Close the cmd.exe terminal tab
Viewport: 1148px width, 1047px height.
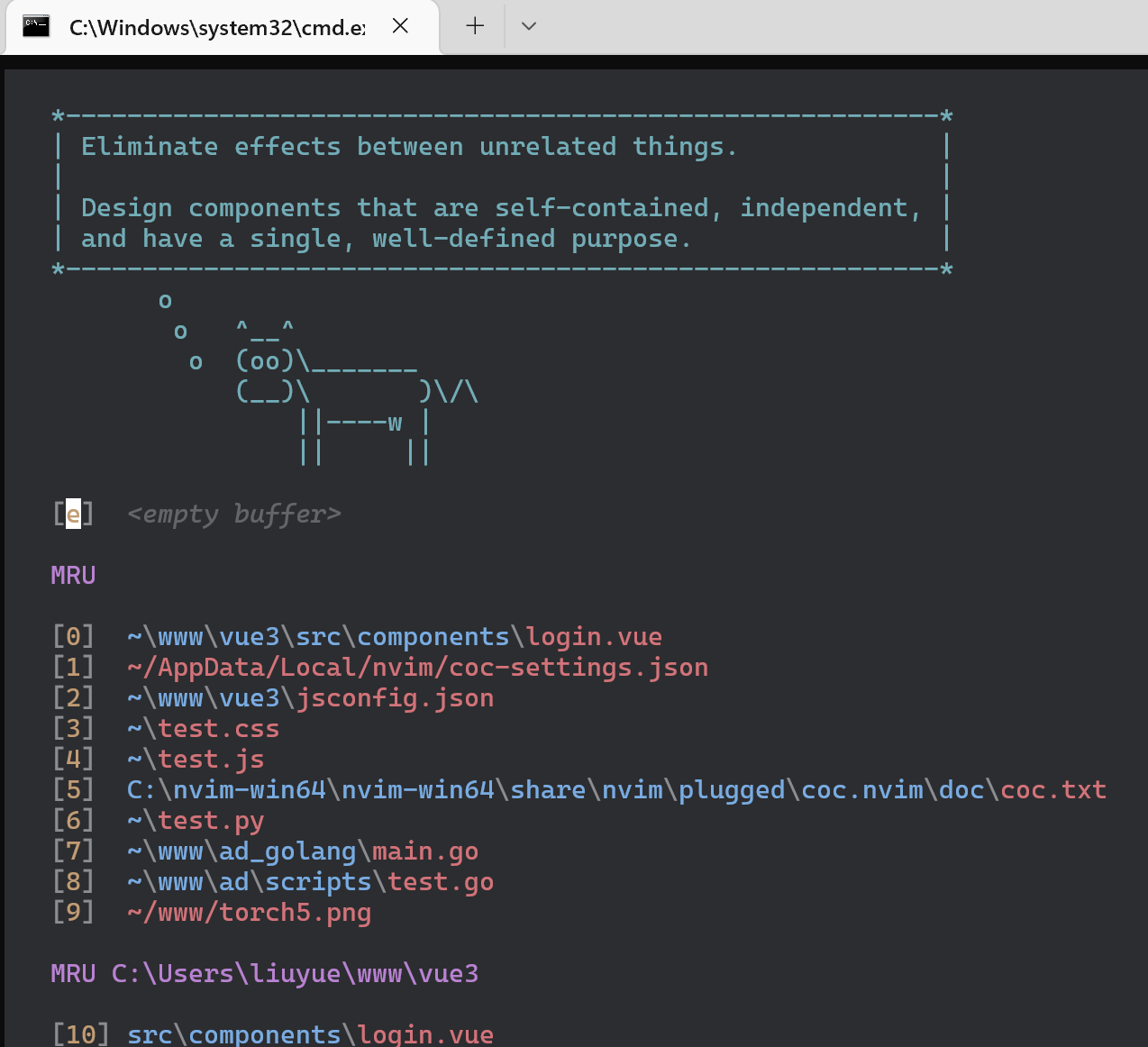coord(401,26)
